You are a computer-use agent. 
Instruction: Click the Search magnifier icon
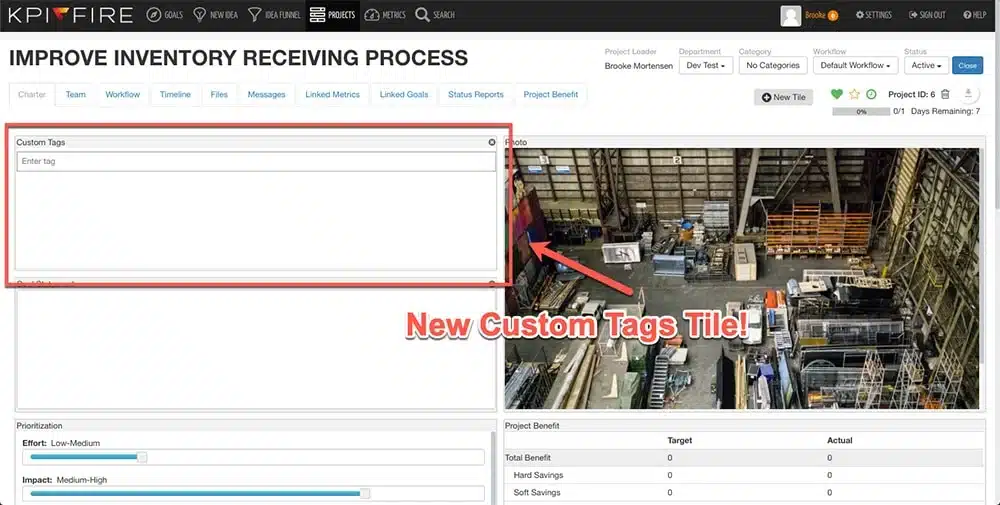pos(423,15)
